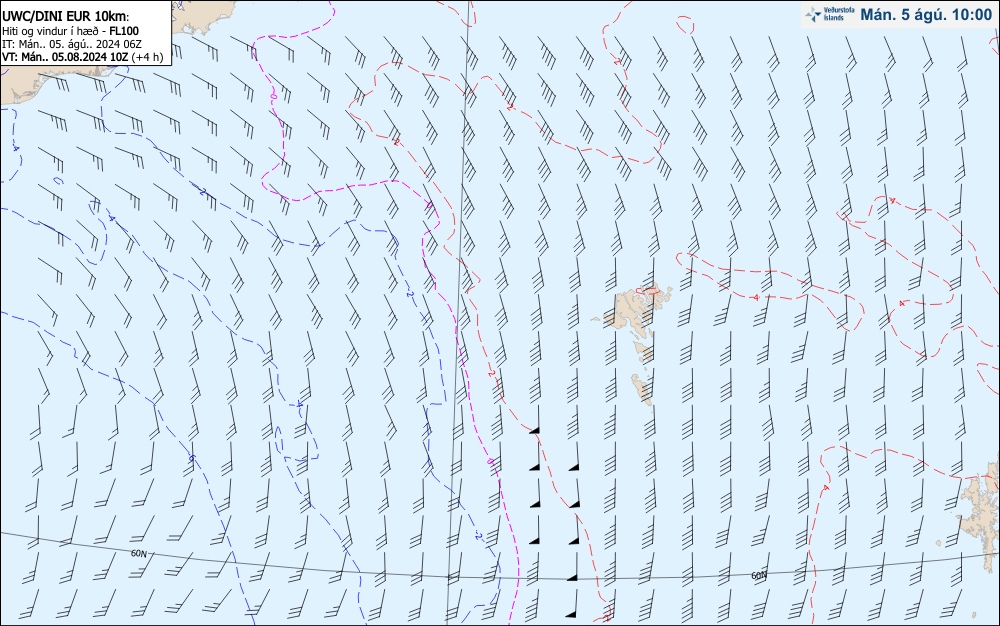Image resolution: width=1000 pixels, height=626 pixels.
Task: Click the 'Hiti og vindur í hæð - FL100' line
Action: point(70,31)
